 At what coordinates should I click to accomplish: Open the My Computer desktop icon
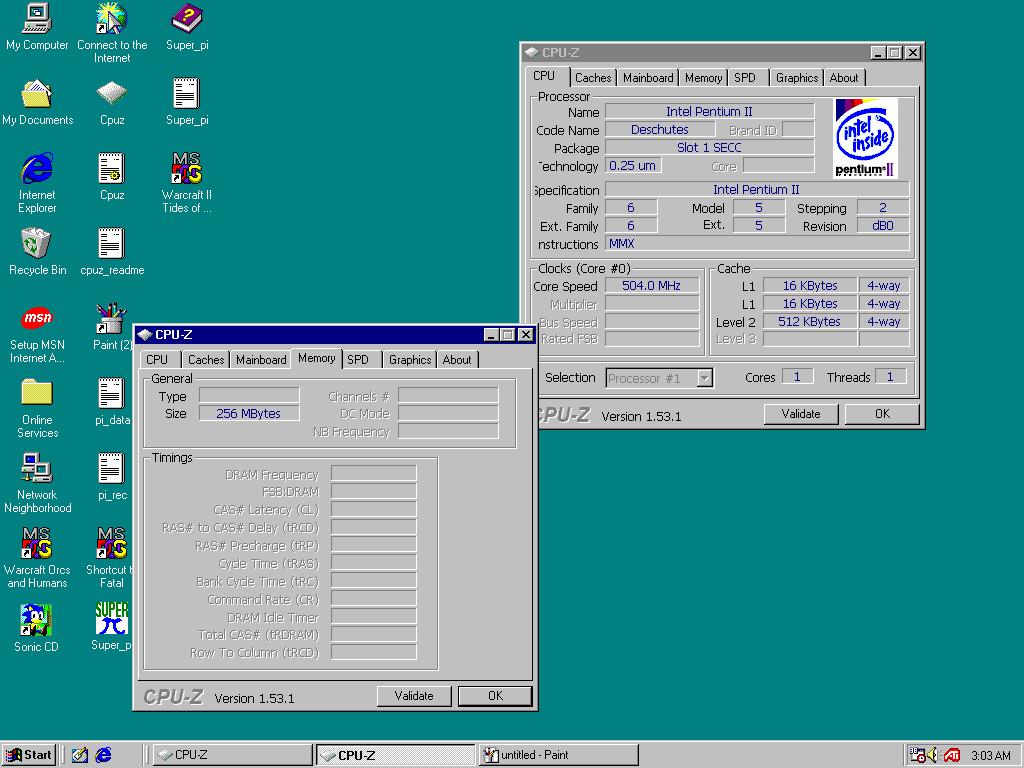(x=37, y=26)
